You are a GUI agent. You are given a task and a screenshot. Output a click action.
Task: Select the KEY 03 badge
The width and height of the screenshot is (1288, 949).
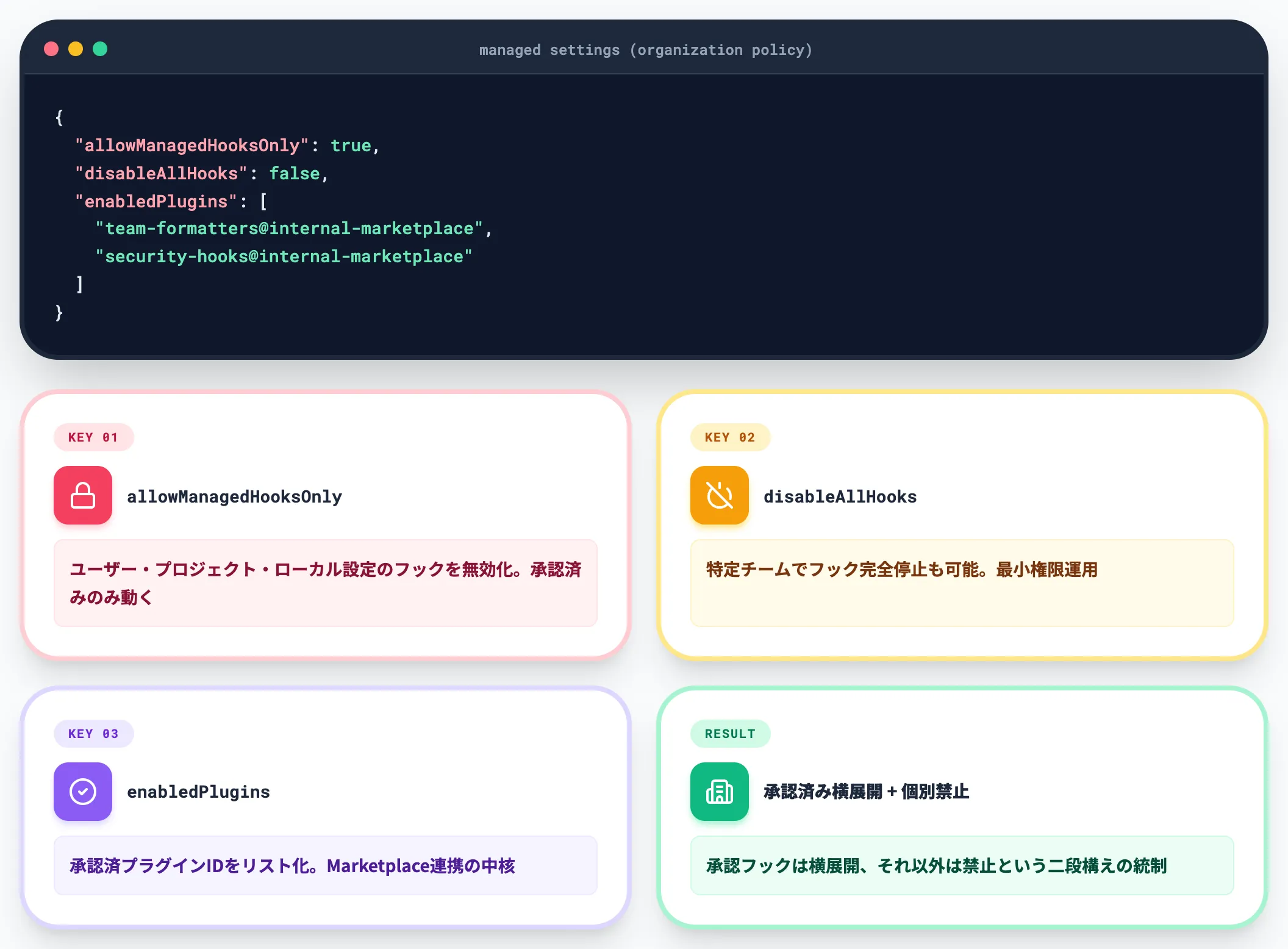pos(93,734)
